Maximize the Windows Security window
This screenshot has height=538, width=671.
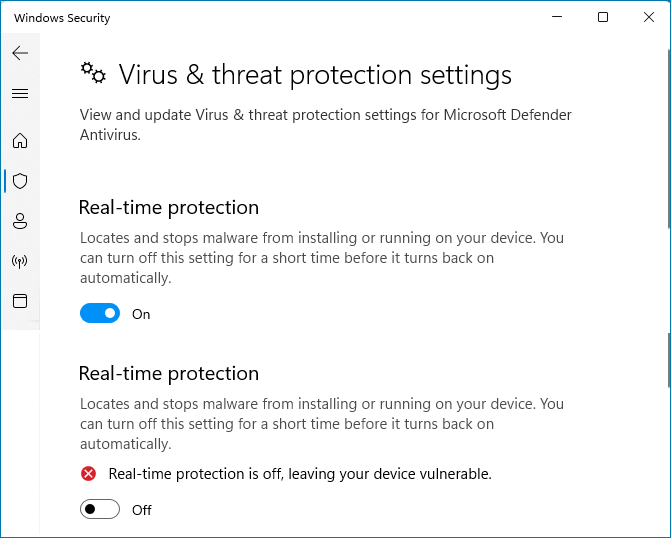[x=603, y=17]
